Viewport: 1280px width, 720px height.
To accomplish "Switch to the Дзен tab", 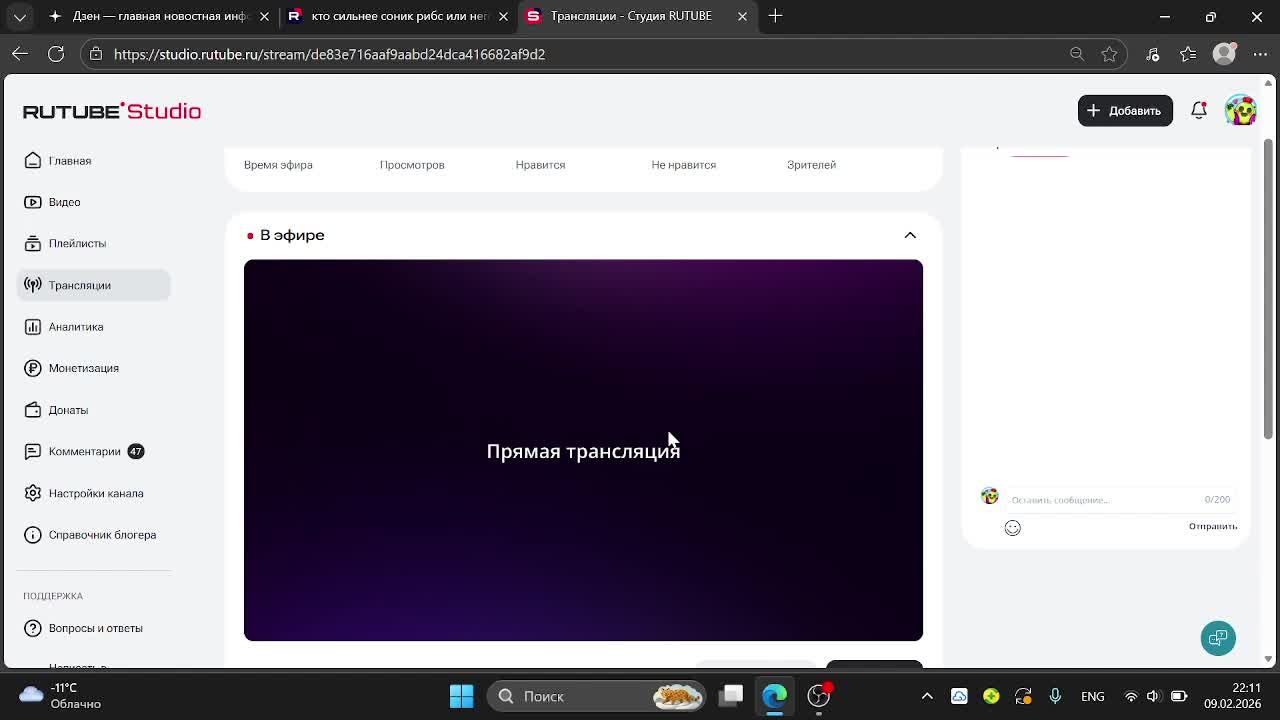I will point(159,16).
